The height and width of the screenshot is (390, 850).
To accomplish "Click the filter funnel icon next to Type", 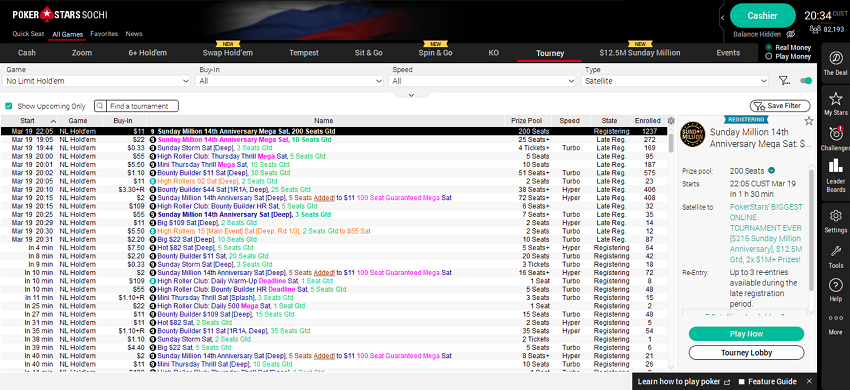I will (784, 81).
